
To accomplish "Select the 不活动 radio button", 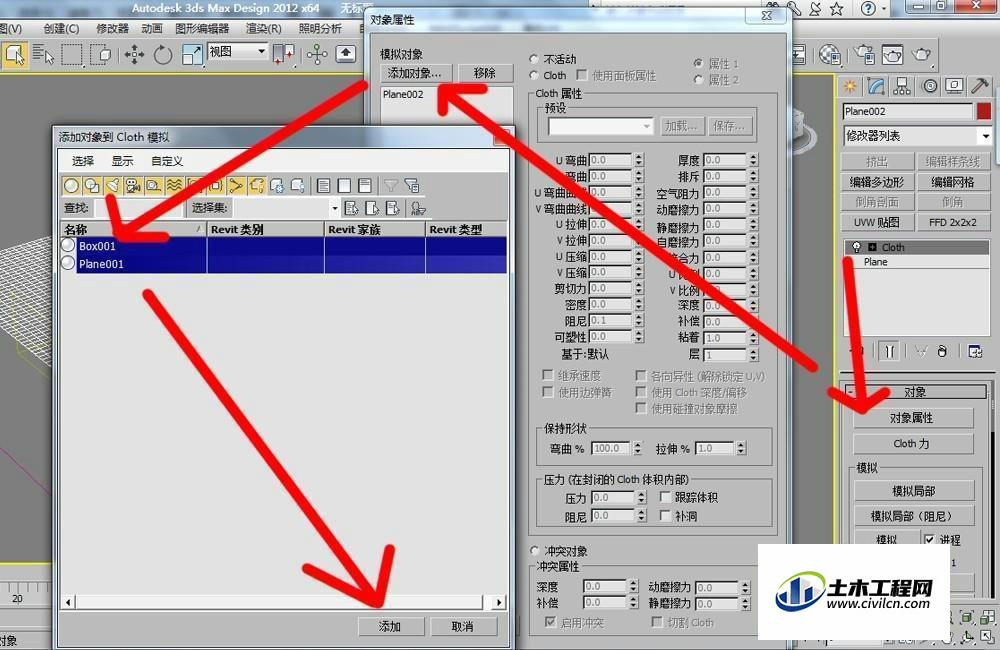I will 534,59.
